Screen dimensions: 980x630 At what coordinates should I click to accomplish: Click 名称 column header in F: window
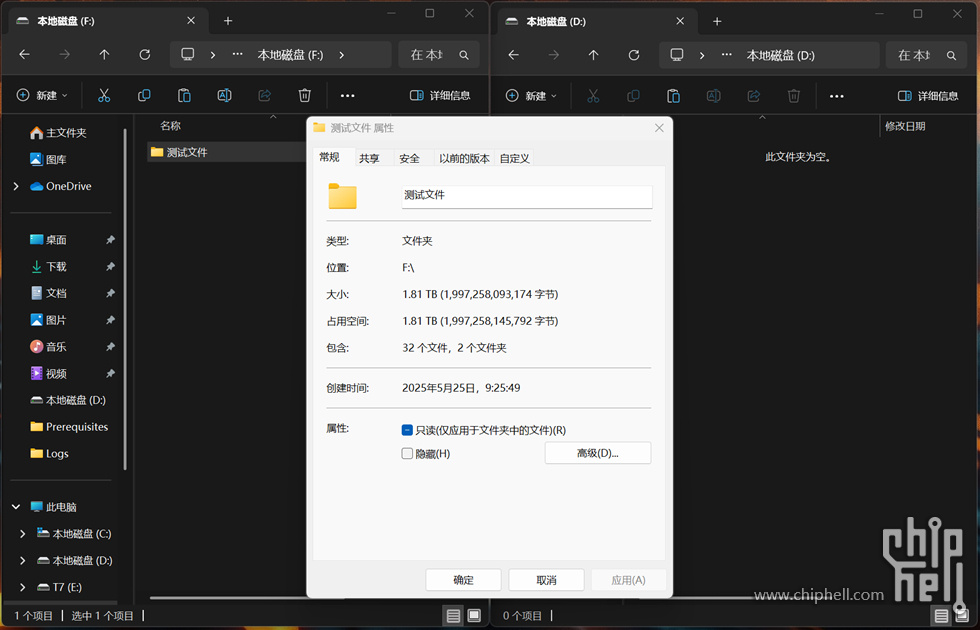pos(170,126)
